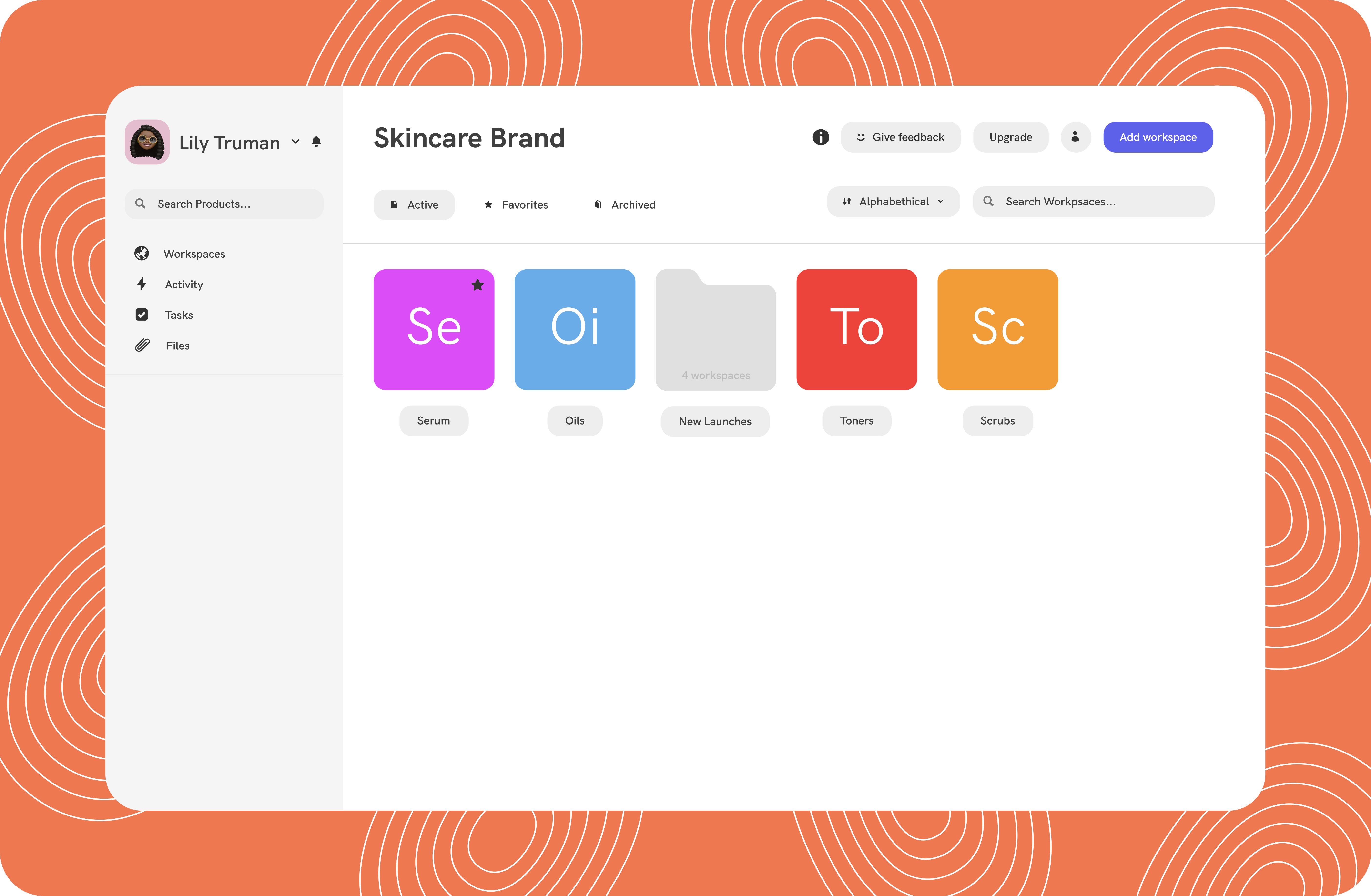Image resolution: width=1371 pixels, height=896 pixels.
Task: Click Lily Truman's avatar image
Action: click(x=147, y=142)
